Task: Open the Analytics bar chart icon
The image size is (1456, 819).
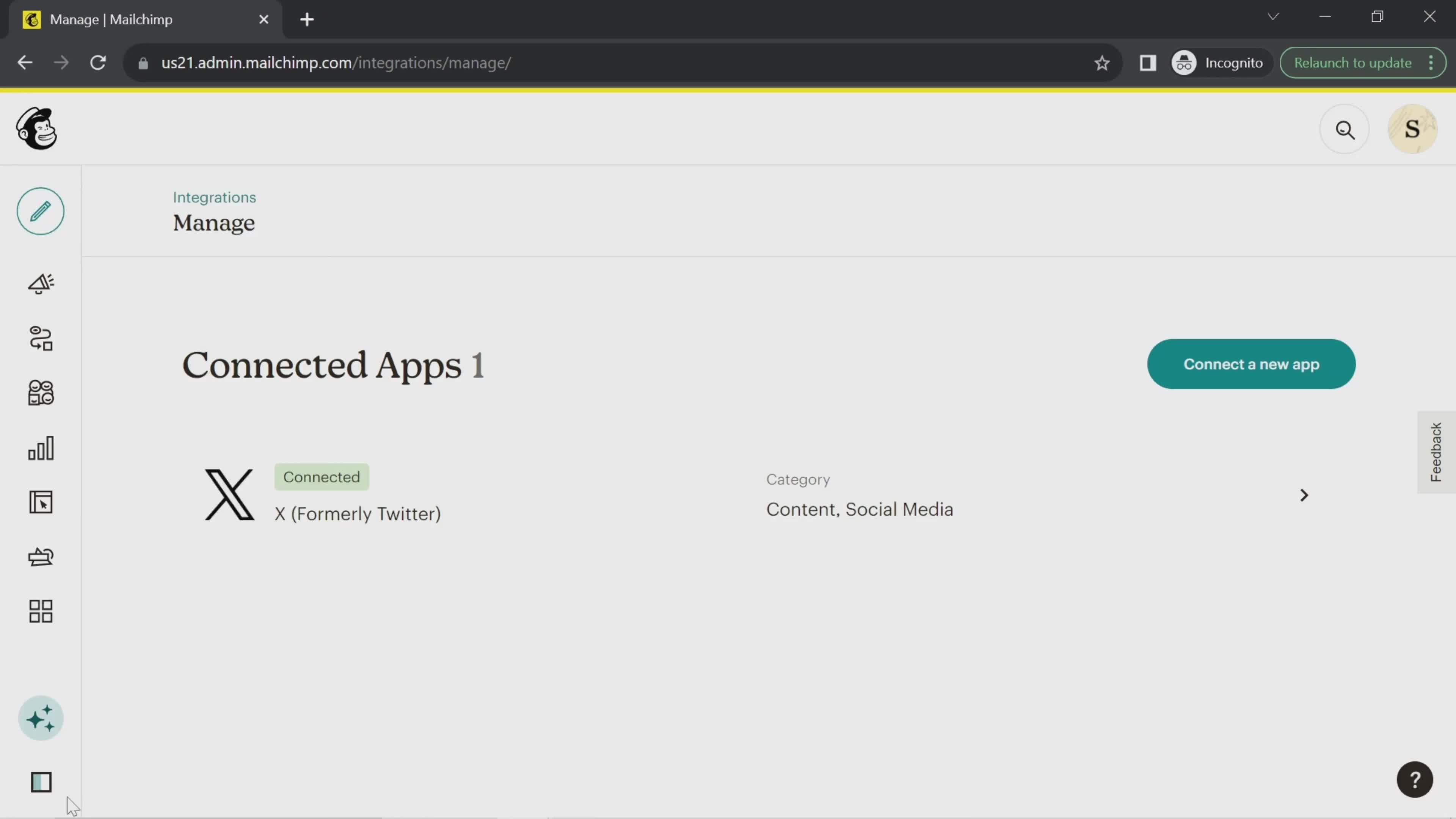Action: coord(41,448)
